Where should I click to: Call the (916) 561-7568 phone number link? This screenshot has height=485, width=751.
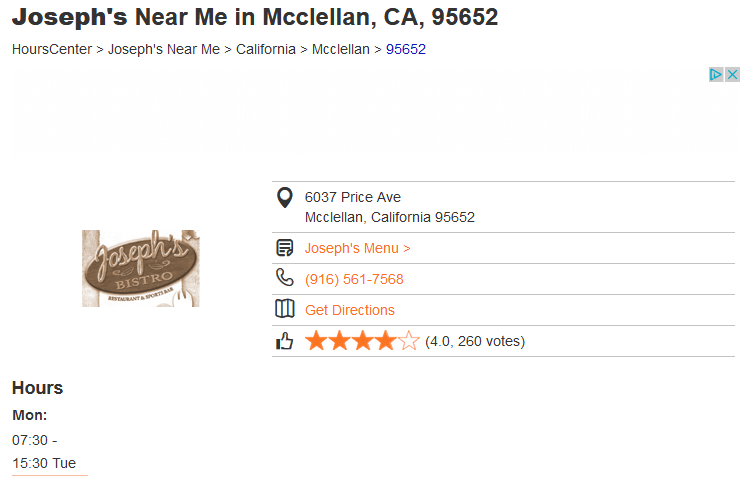click(354, 279)
